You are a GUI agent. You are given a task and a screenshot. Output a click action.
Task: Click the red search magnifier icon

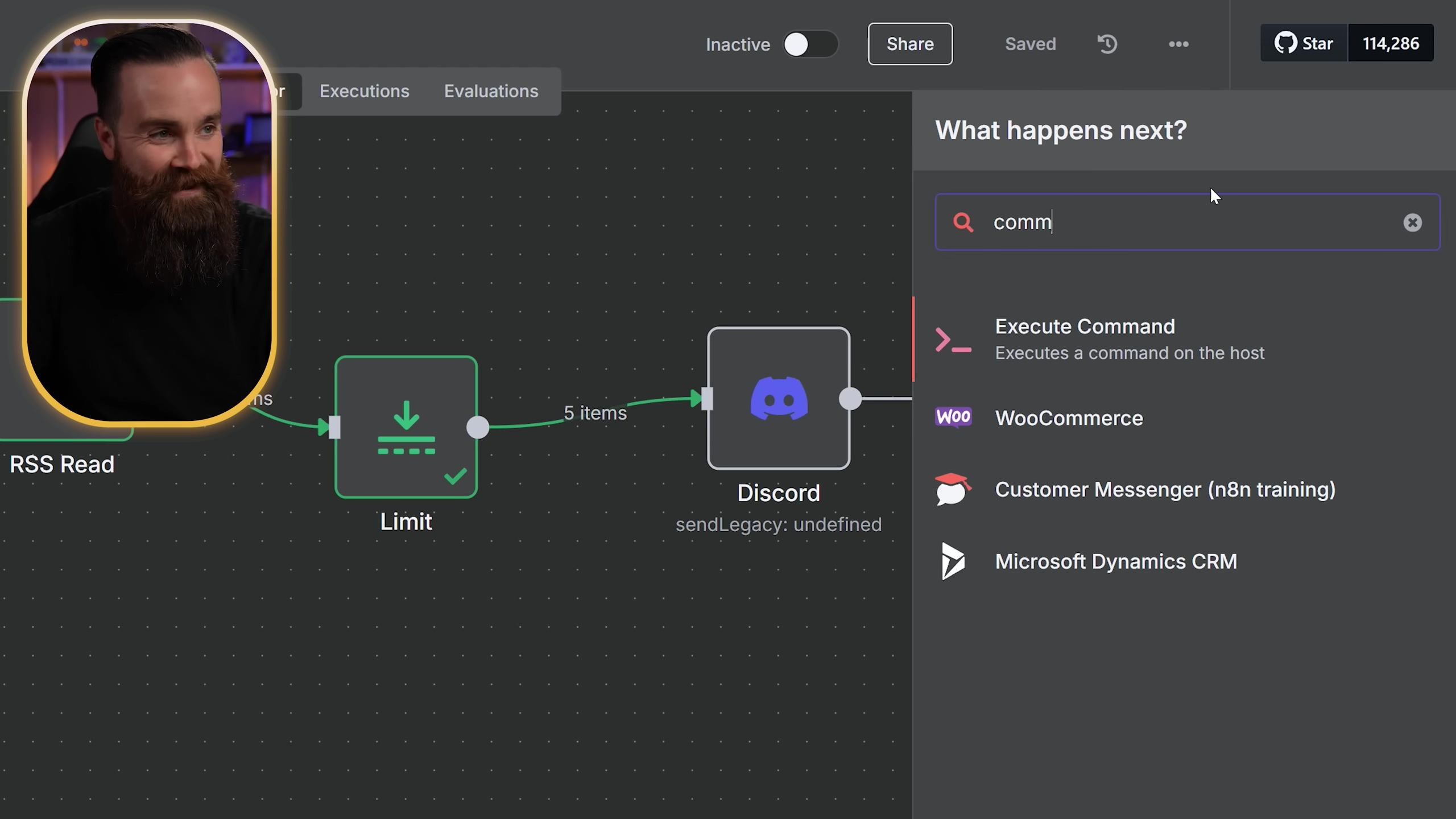point(963,222)
